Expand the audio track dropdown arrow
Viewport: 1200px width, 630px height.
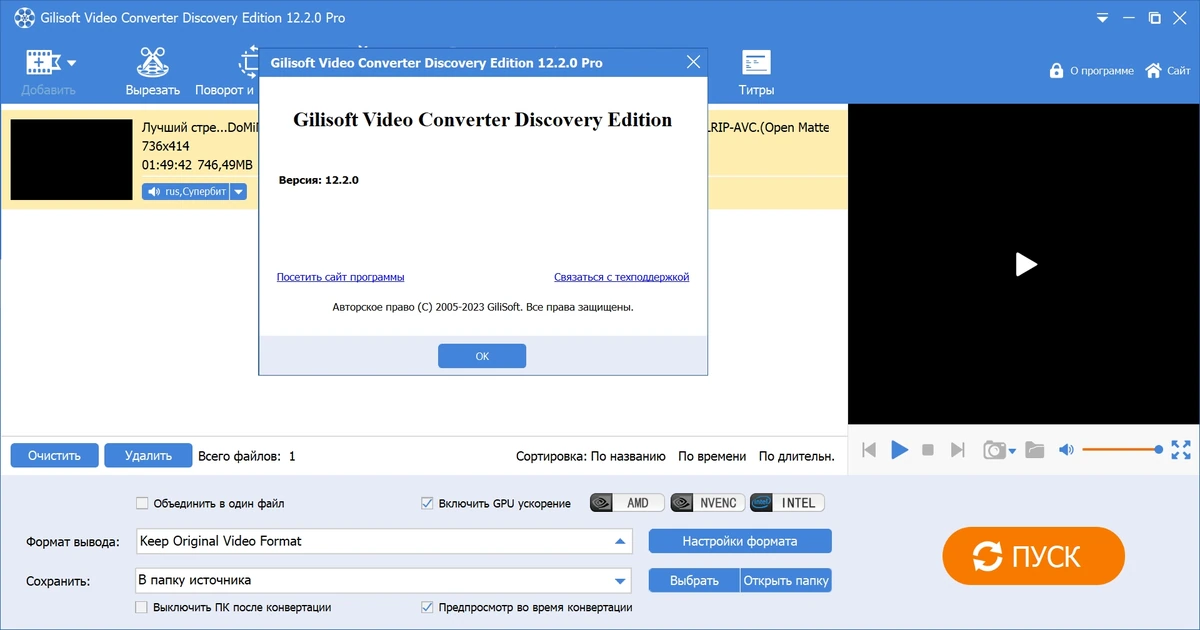238,191
